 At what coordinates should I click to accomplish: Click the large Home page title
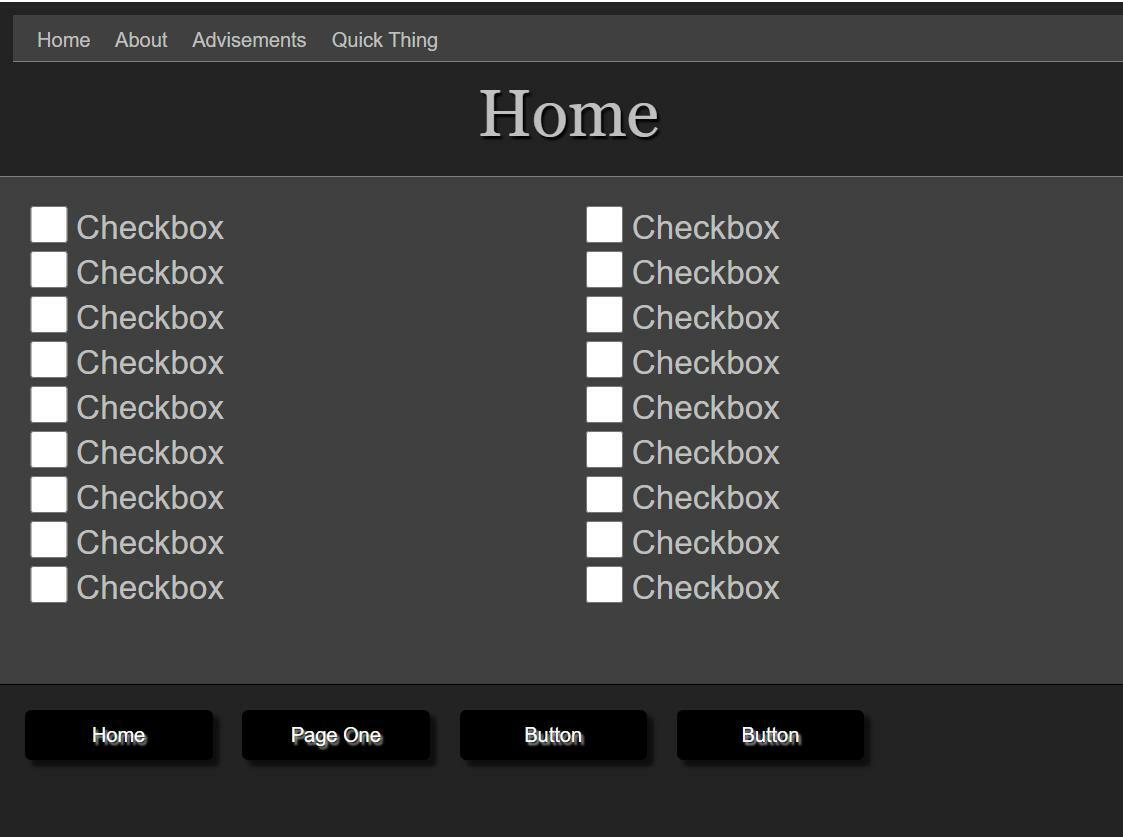(569, 112)
